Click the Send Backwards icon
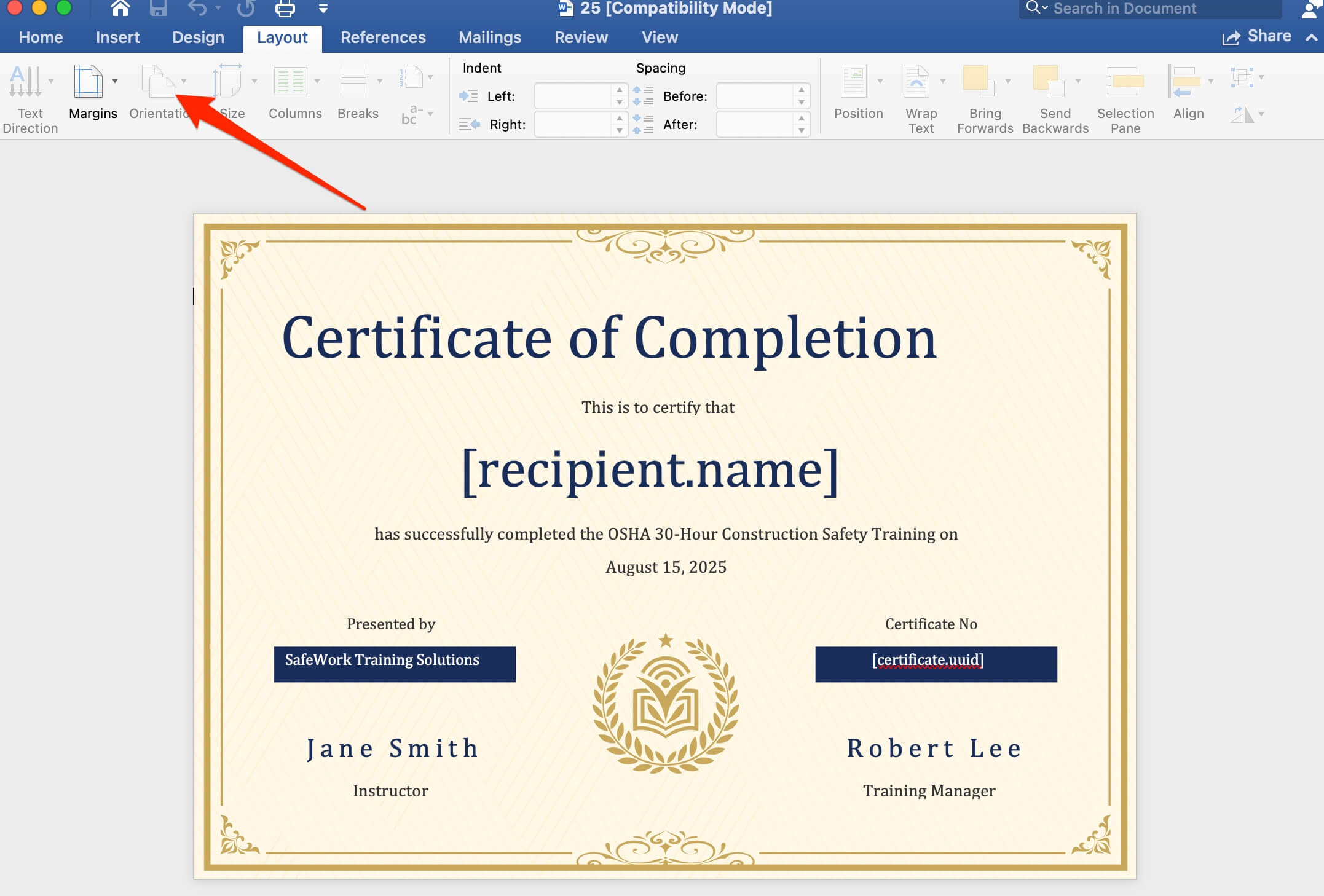This screenshot has width=1324, height=896. (1048, 81)
